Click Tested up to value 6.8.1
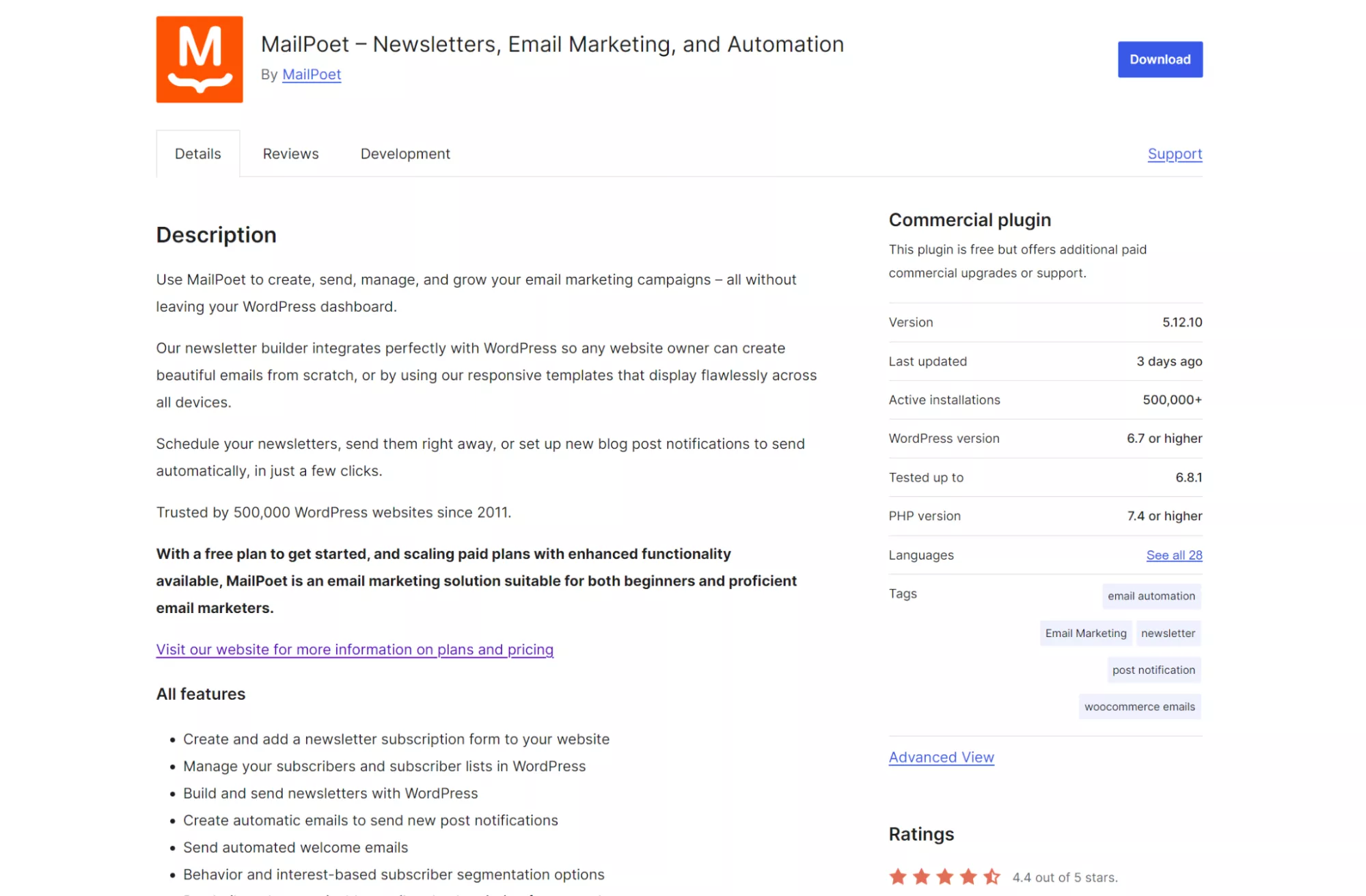The height and width of the screenshot is (896, 1366). click(x=1188, y=478)
